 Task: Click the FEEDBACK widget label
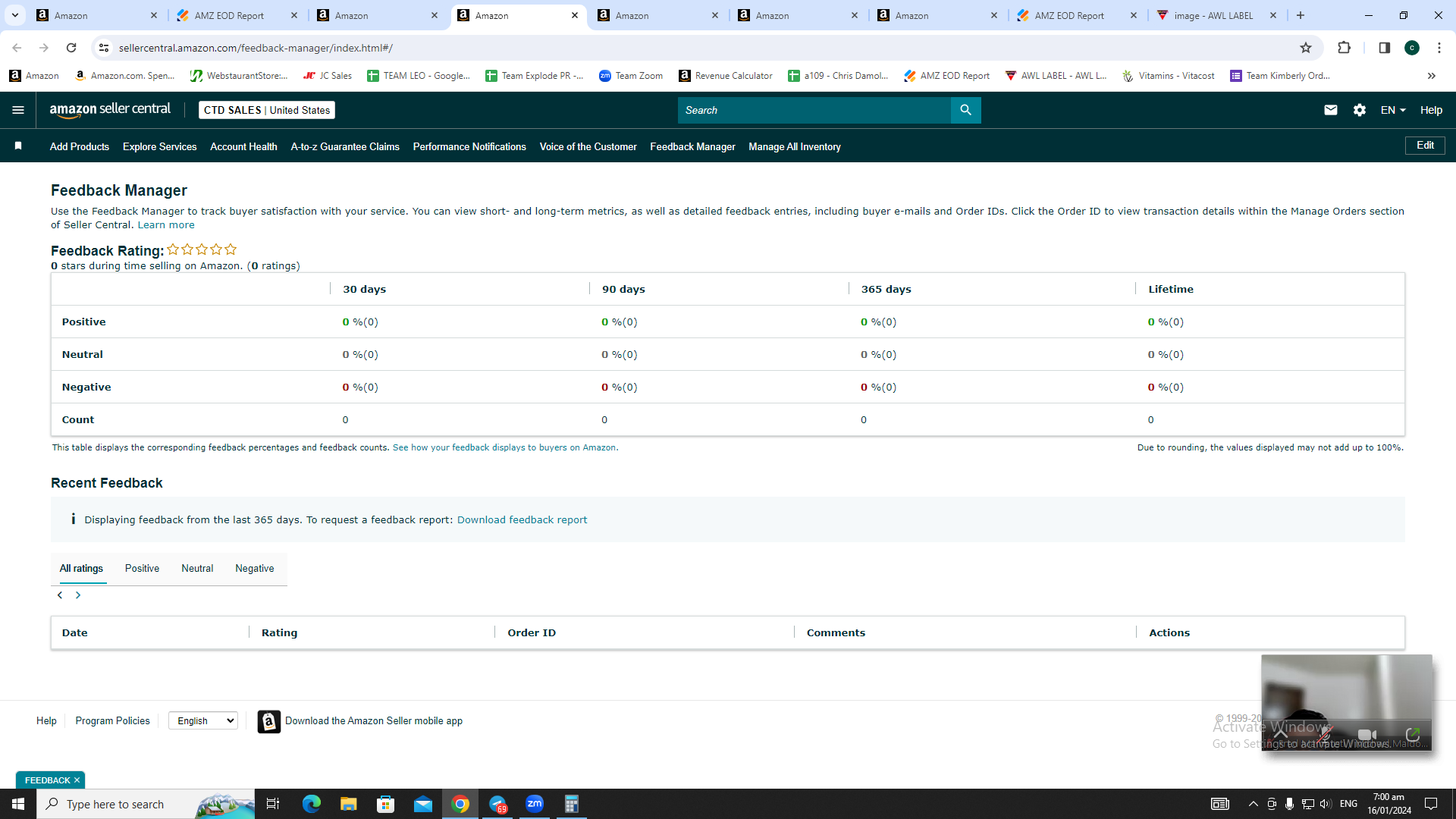(x=47, y=780)
